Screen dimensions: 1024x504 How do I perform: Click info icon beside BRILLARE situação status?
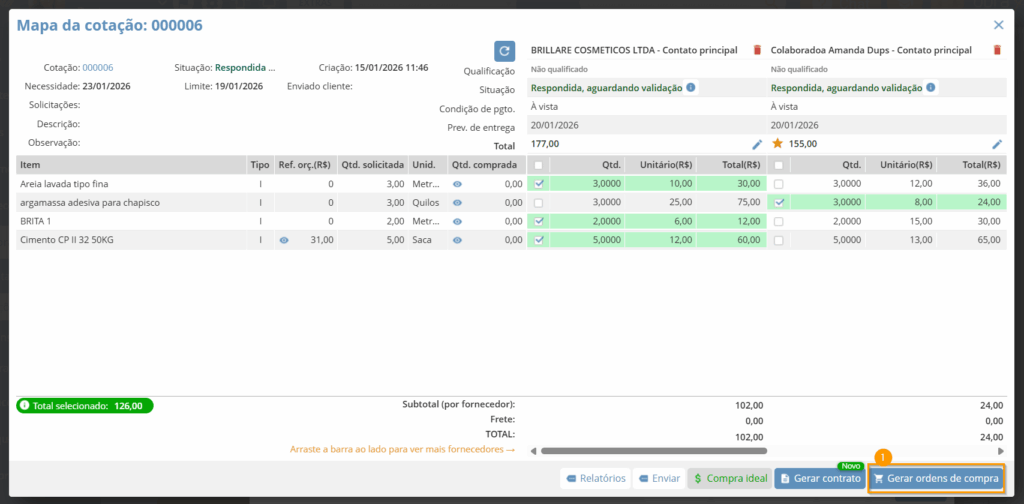(x=691, y=88)
